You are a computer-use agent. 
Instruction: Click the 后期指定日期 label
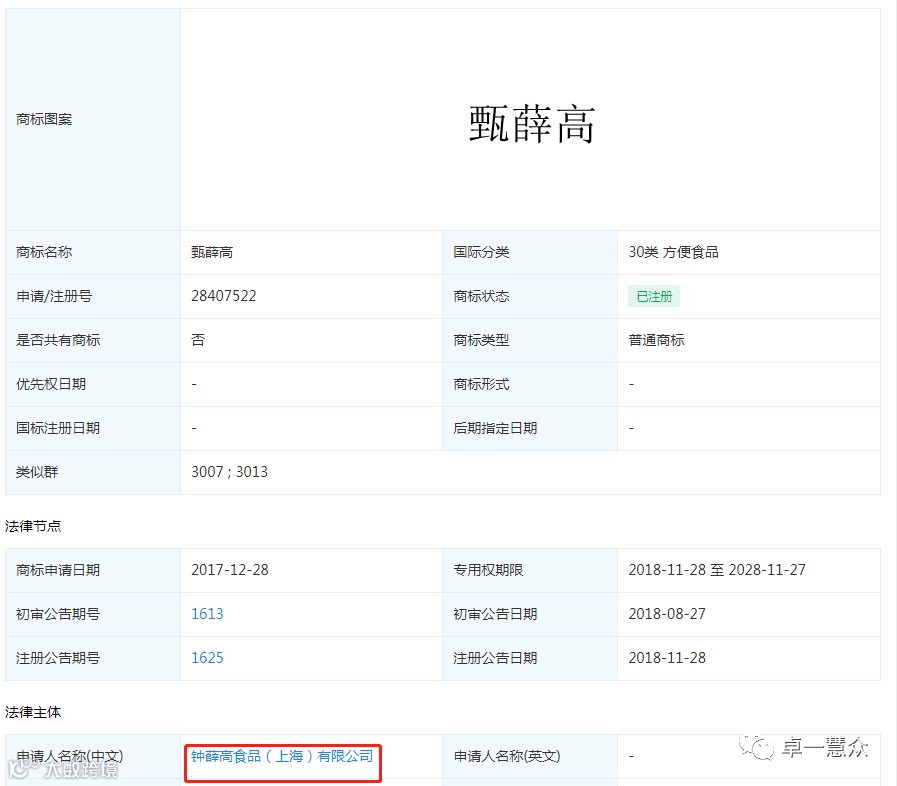point(495,428)
